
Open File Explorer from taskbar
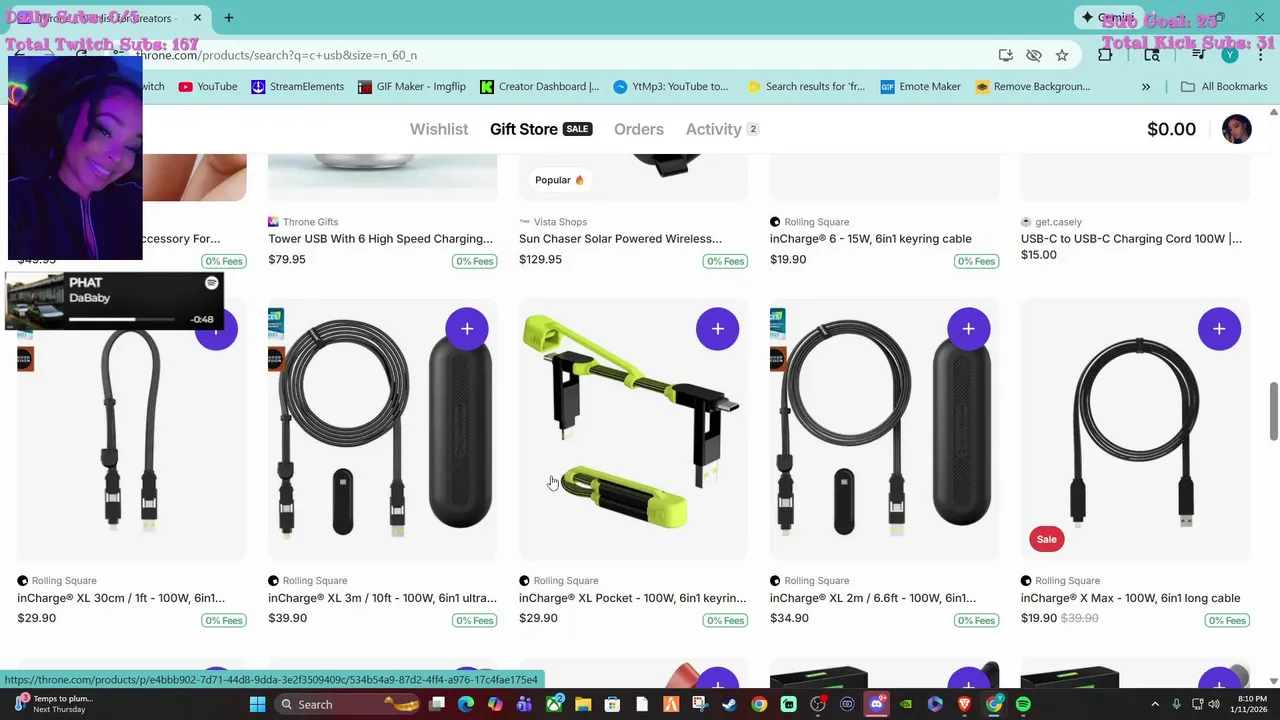point(583,704)
